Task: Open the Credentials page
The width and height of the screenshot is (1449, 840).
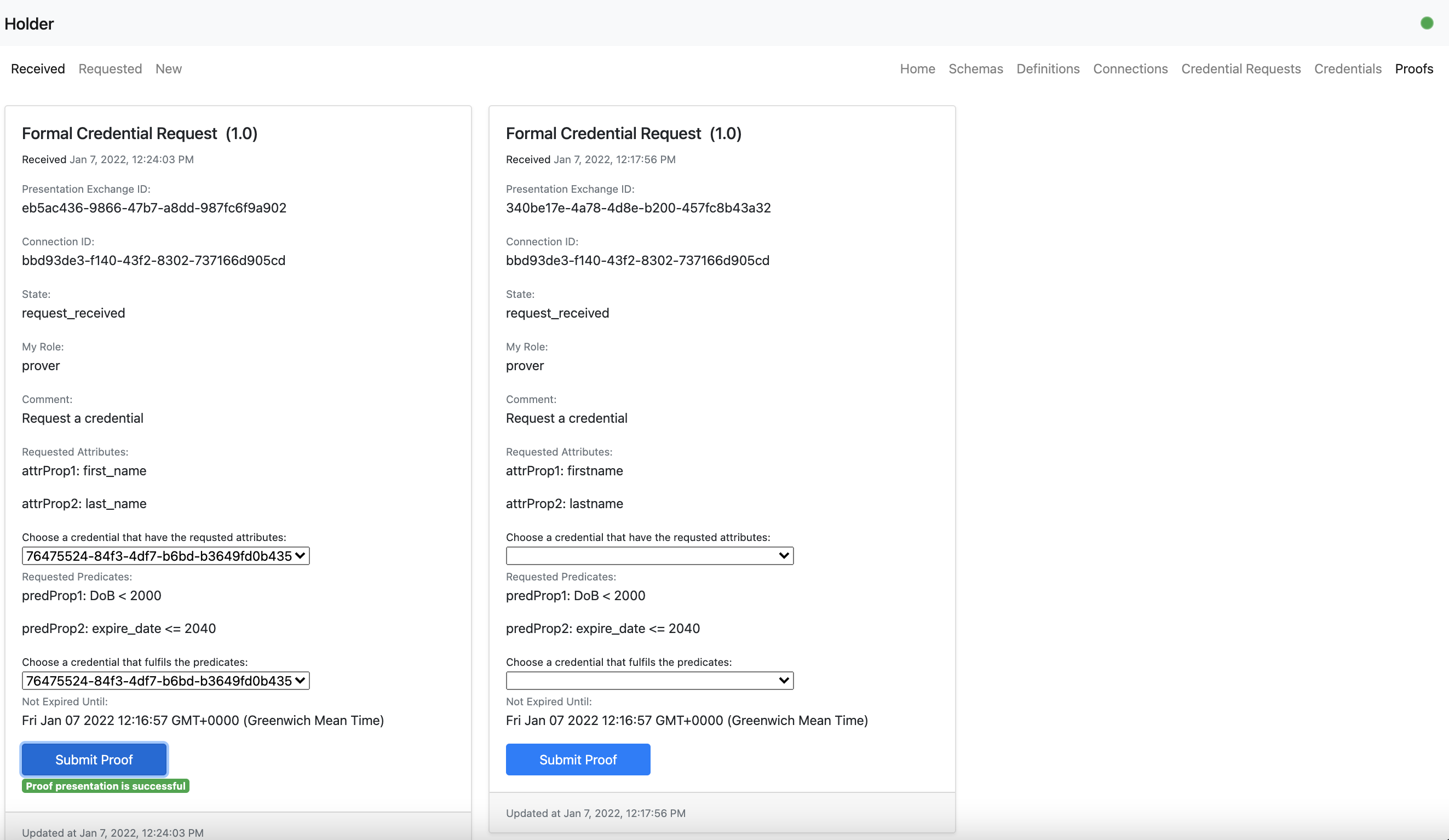Action: point(1347,68)
